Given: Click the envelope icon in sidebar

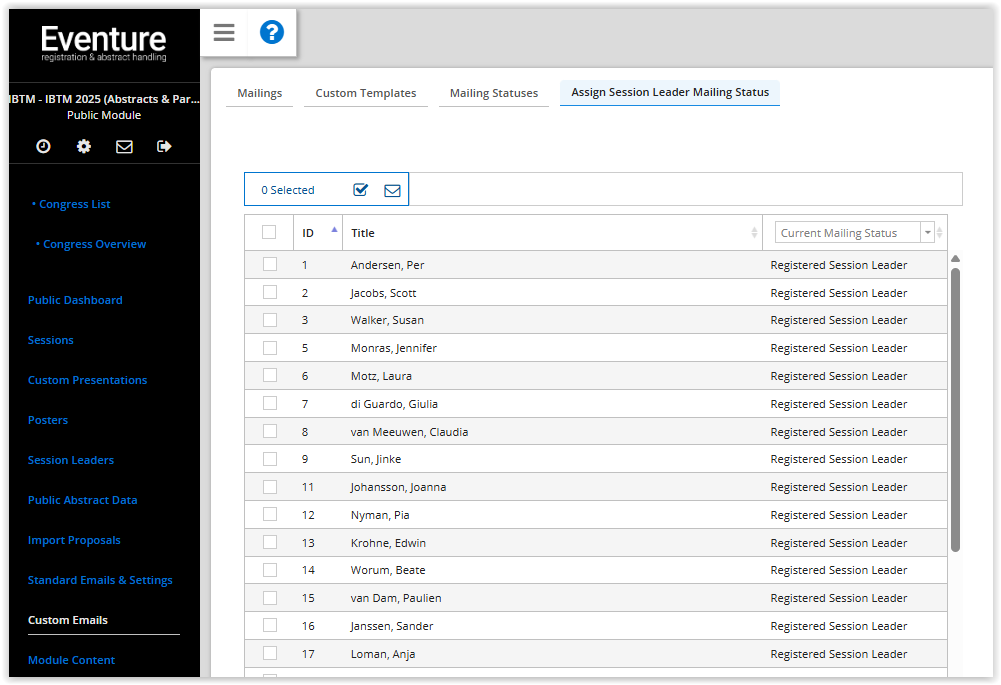Looking at the screenshot, I should (x=124, y=146).
